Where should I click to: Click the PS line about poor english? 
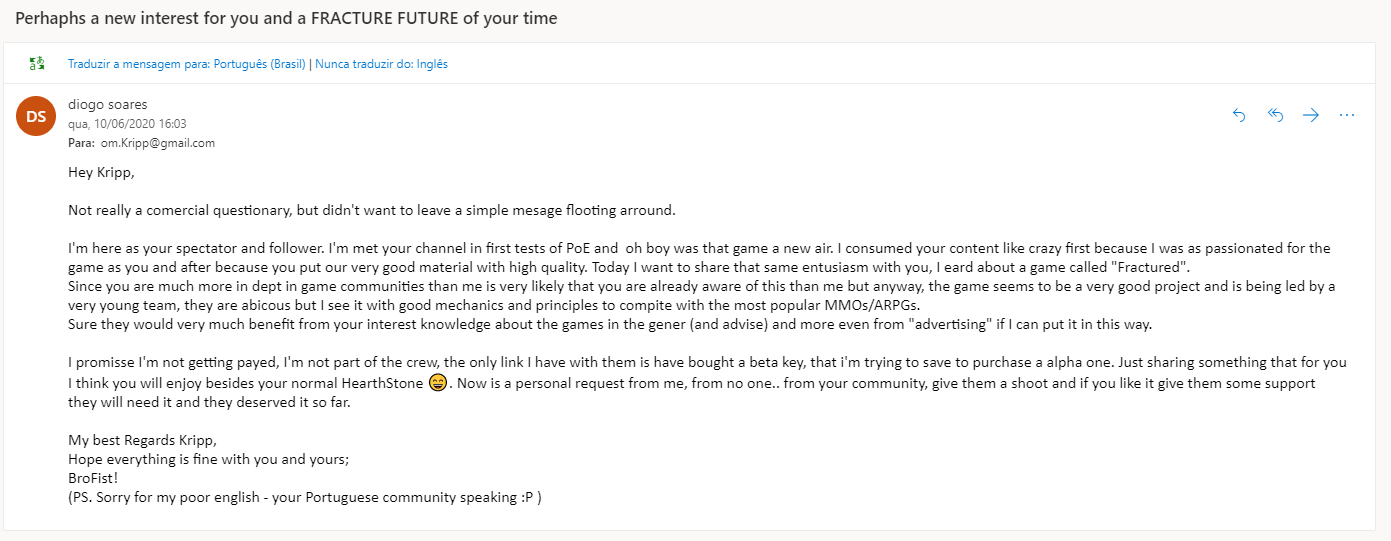305,497
